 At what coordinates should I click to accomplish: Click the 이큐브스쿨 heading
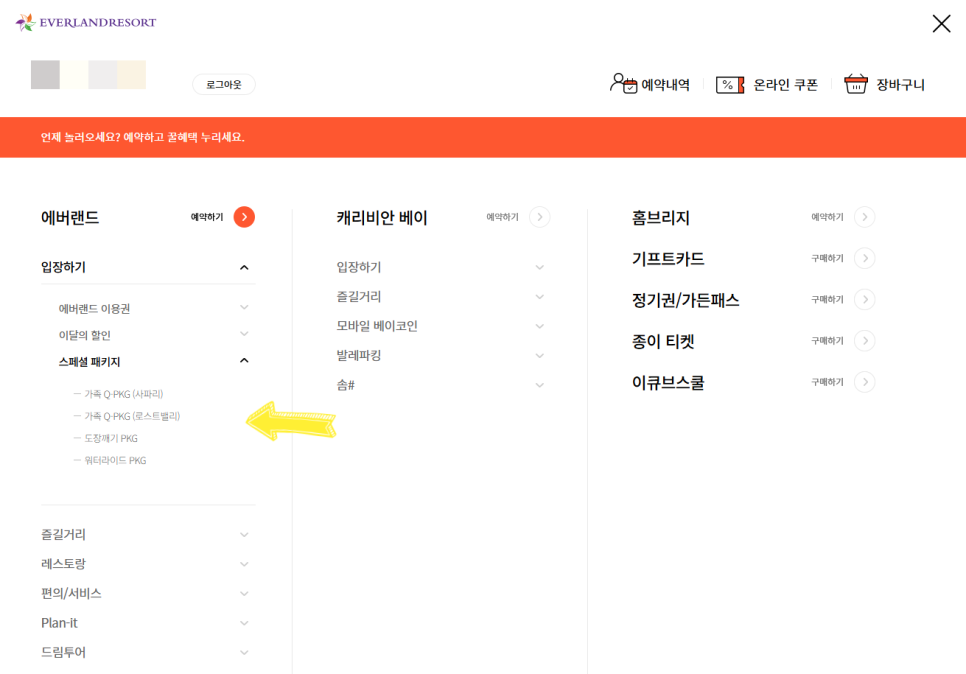click(668, 383)
